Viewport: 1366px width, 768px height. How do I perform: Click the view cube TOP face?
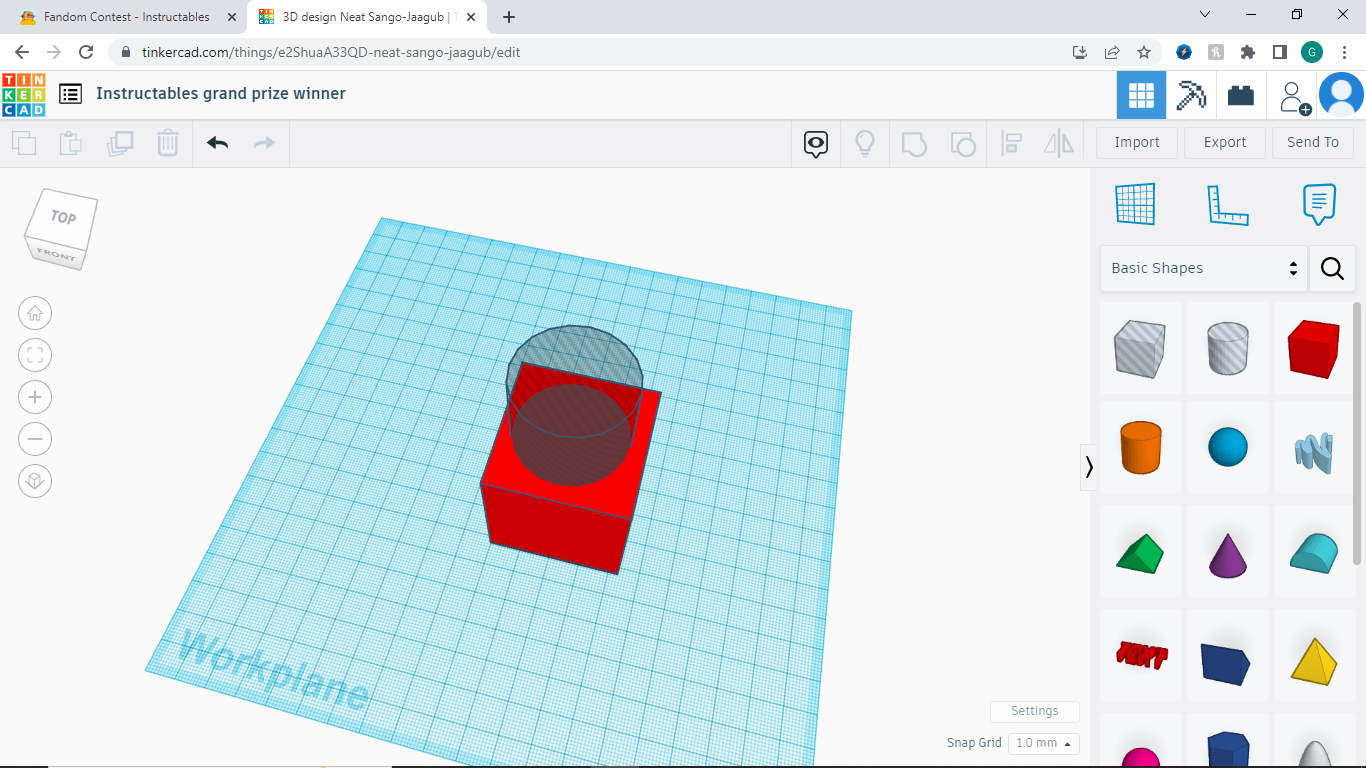63,217
